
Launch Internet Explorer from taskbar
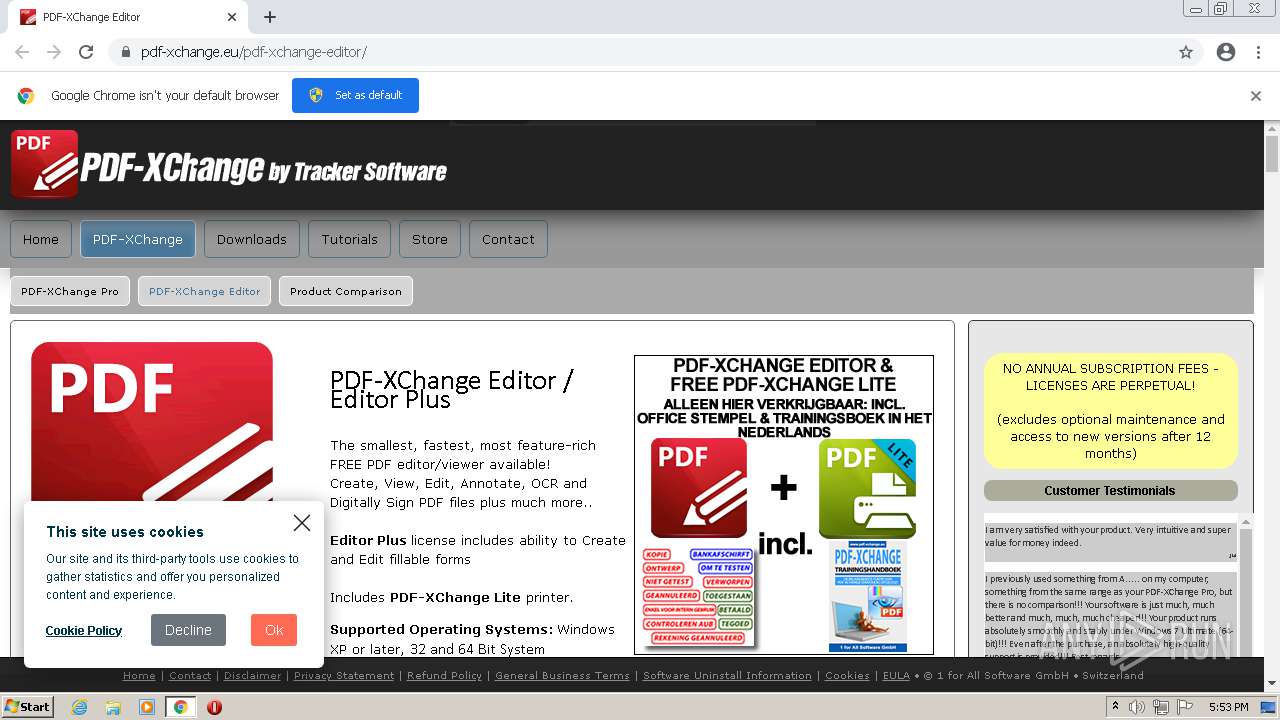click(79, 707)
